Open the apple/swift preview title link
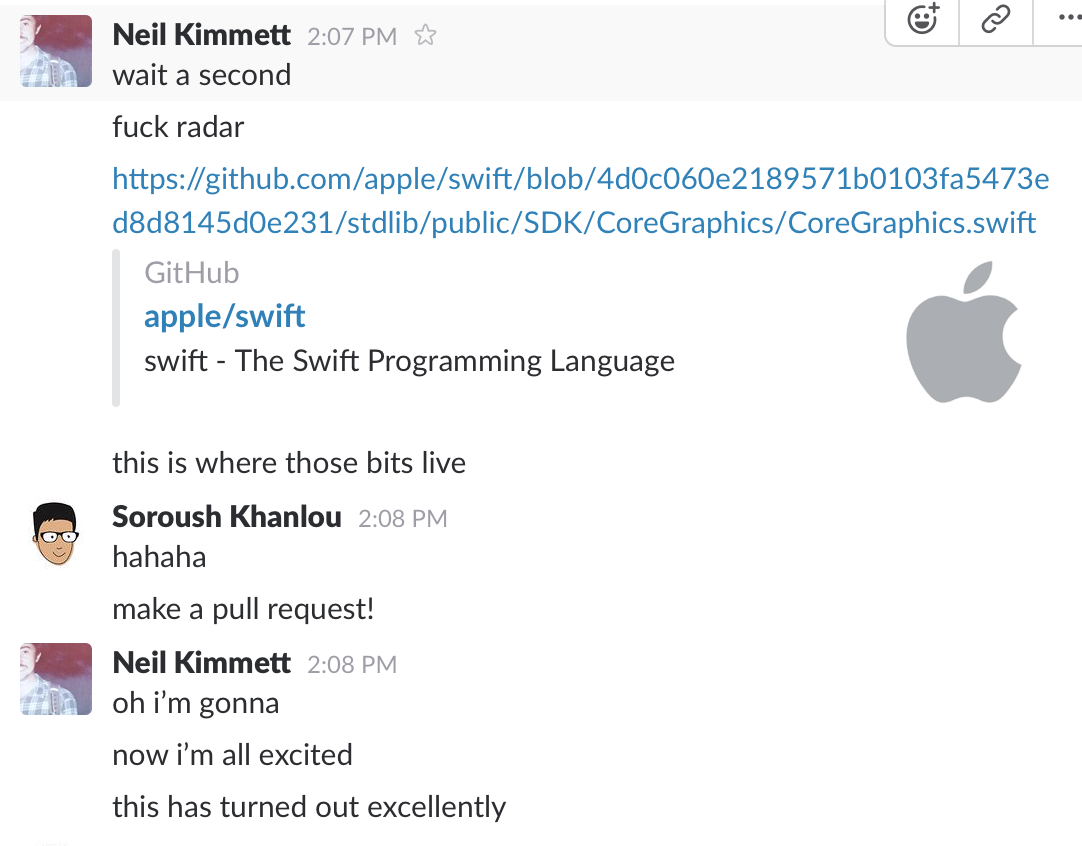 pyautogui.click(x=224, y=317)
